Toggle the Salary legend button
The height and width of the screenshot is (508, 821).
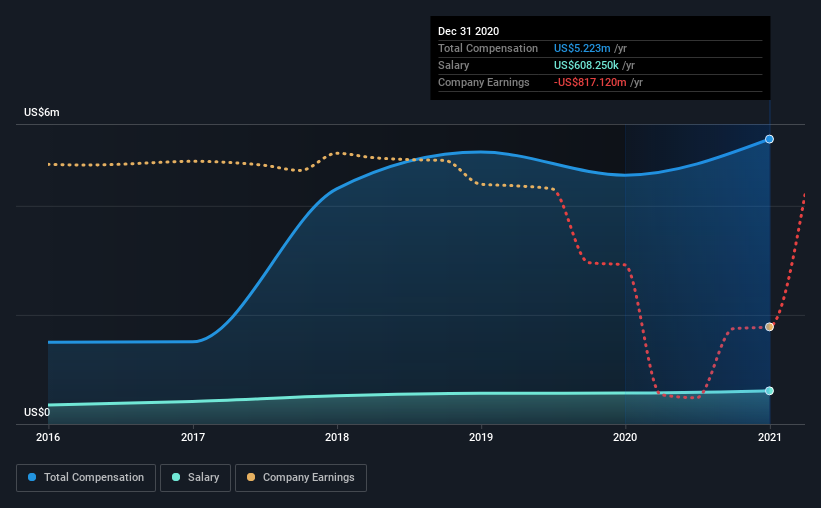pyautogui.click(x=195, y=478)
